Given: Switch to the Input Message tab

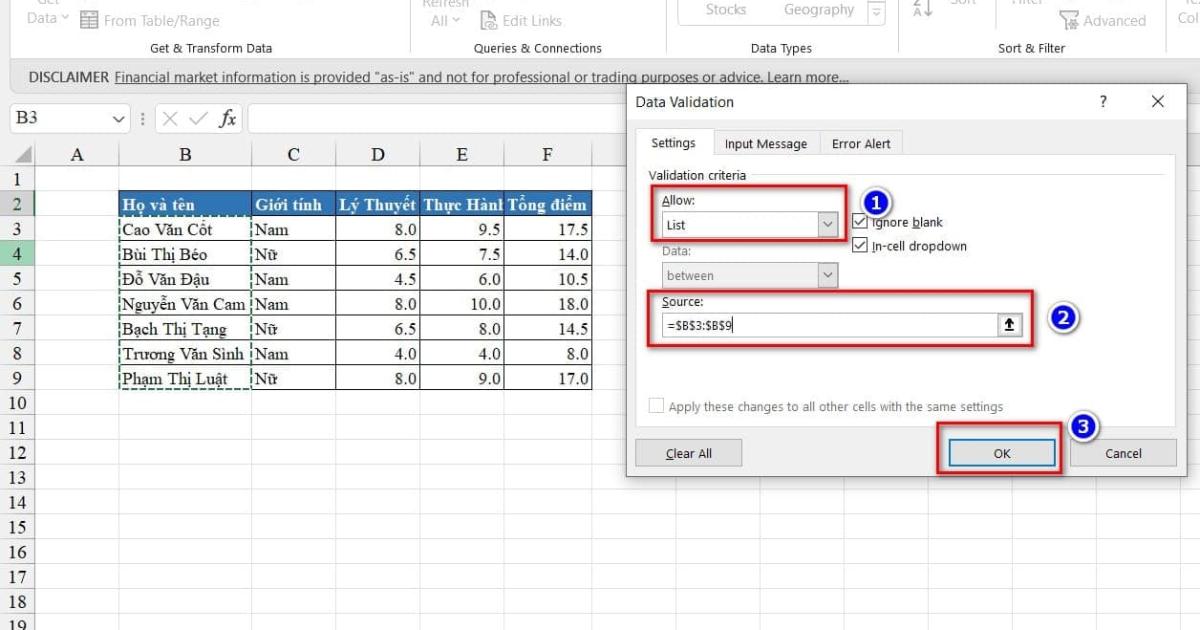Looking at the screenshot, I should tap(765, 144).
